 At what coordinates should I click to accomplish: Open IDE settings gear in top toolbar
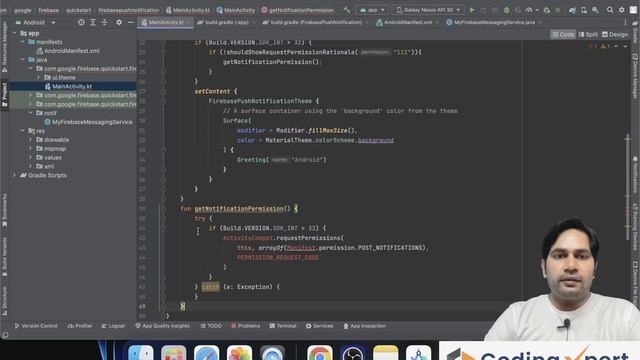point(622,10)
